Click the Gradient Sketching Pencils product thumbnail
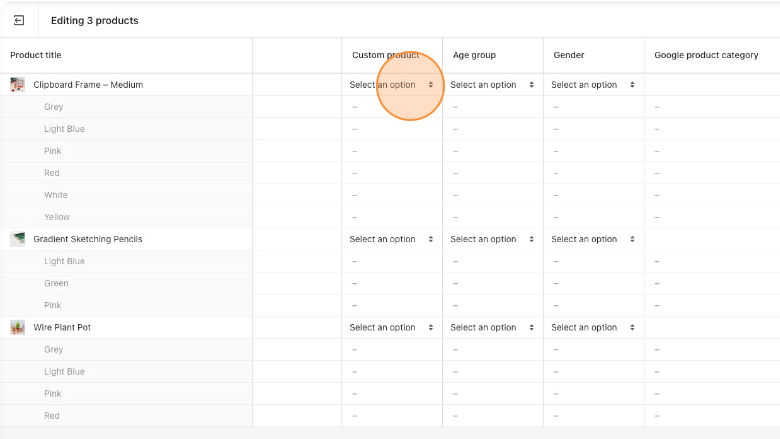780x439 pixels. pos(17,239)
